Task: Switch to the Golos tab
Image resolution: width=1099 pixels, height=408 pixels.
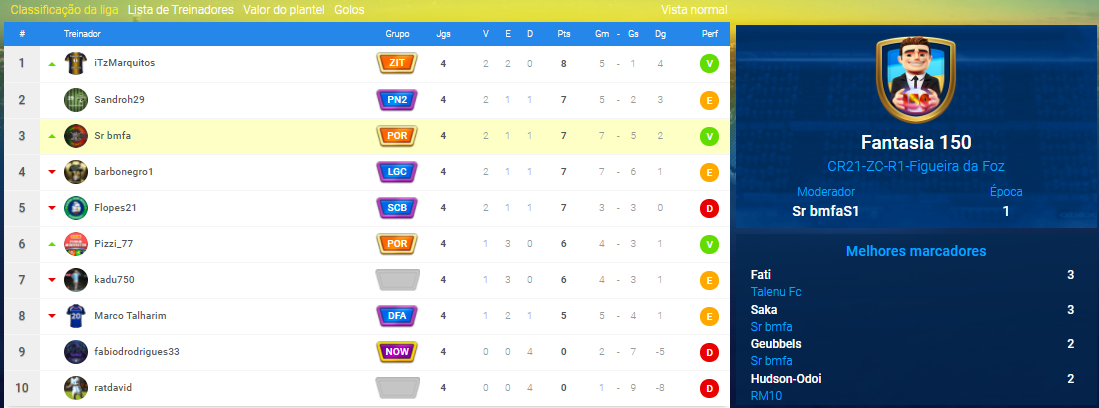Action: point(349,10)
